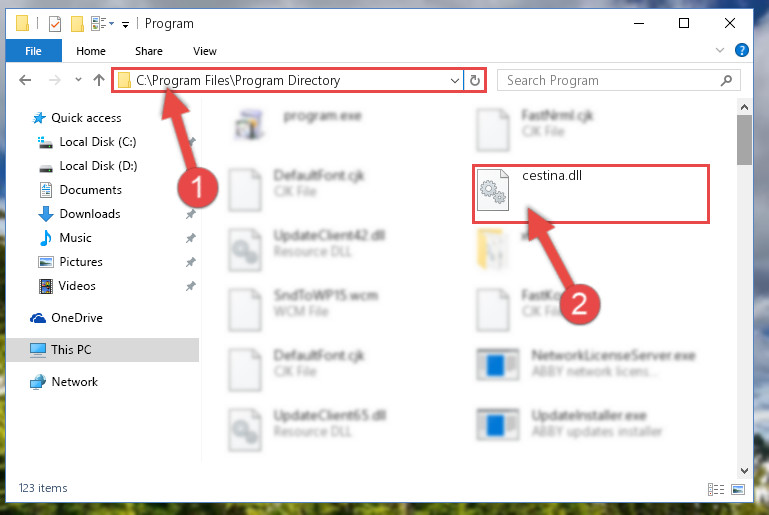Select Downloads in the navigation pane

coord(90,214)
